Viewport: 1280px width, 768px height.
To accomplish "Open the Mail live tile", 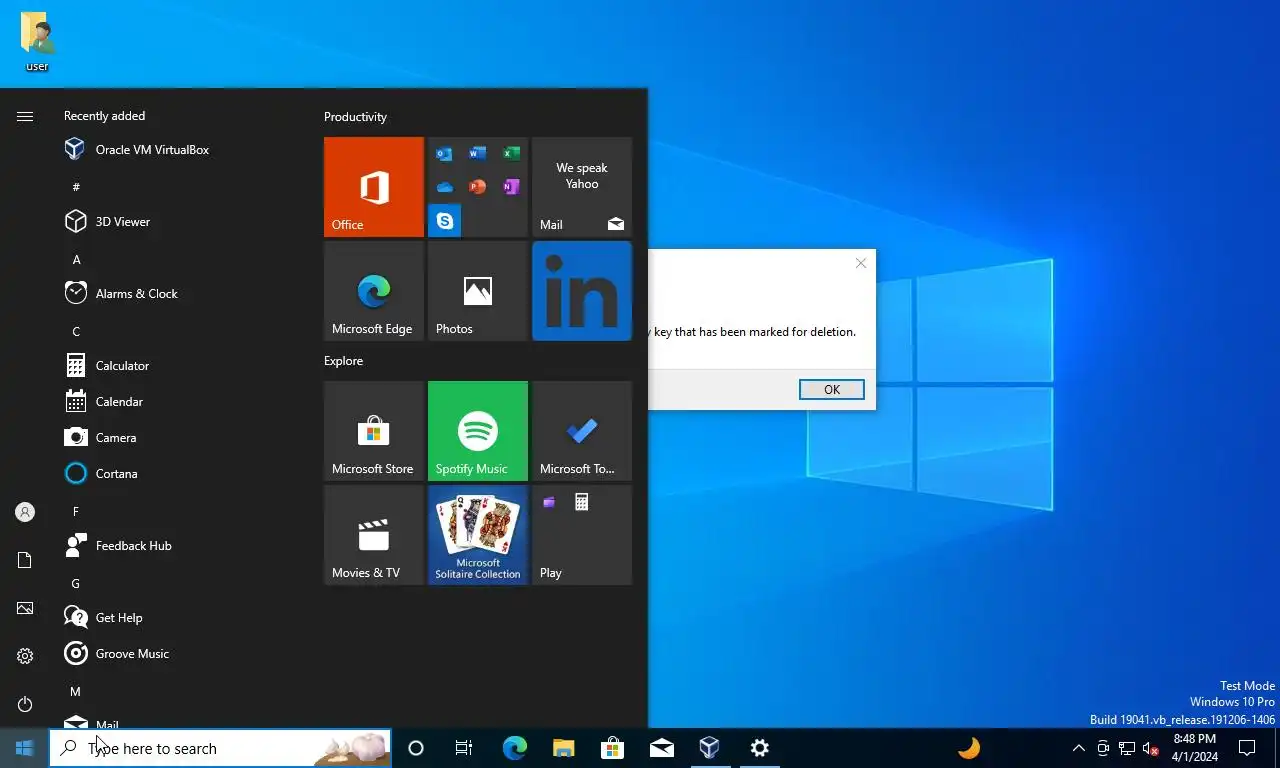I will tap(582, 187).
